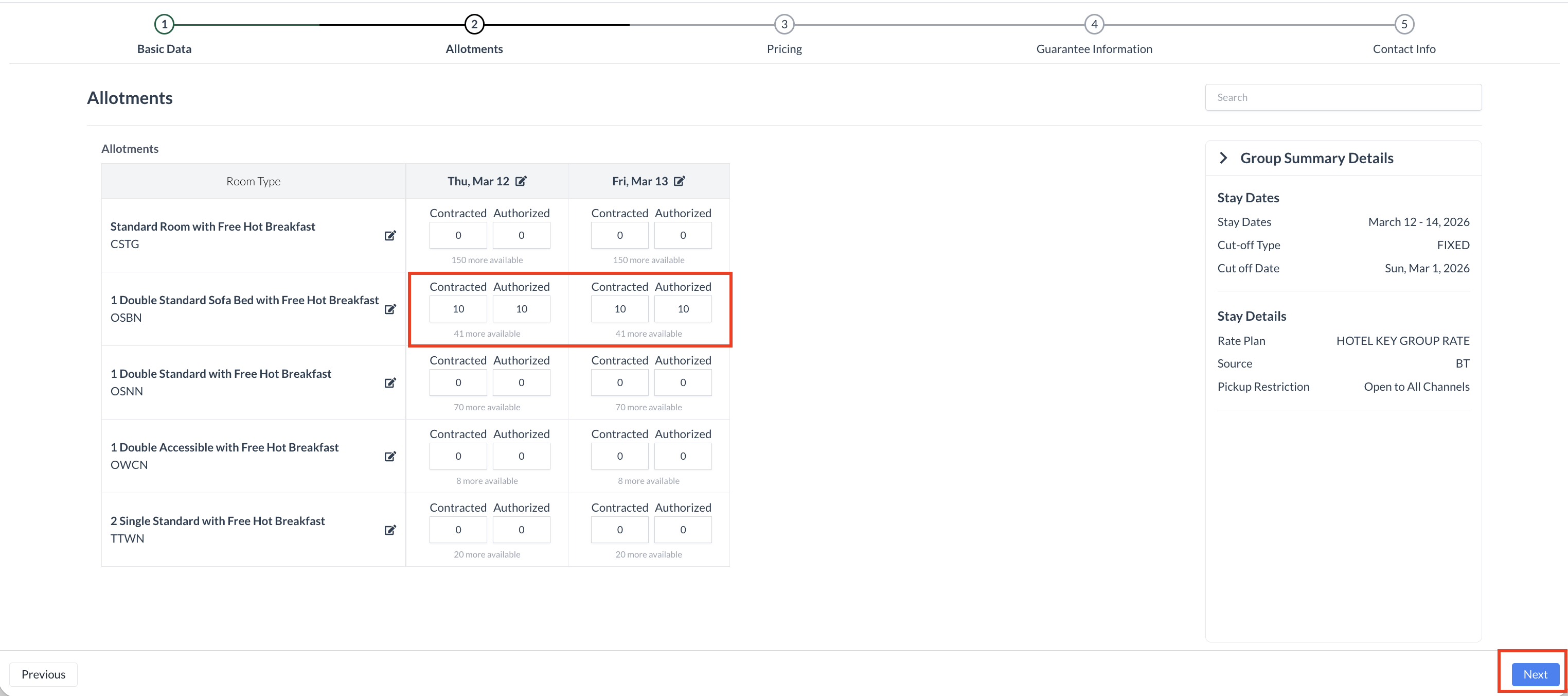Image resolution: width=1568 pixels, height=696 pixels.
Task: Open step 5 Contact Info
Action: click(x=1404, y=24)
